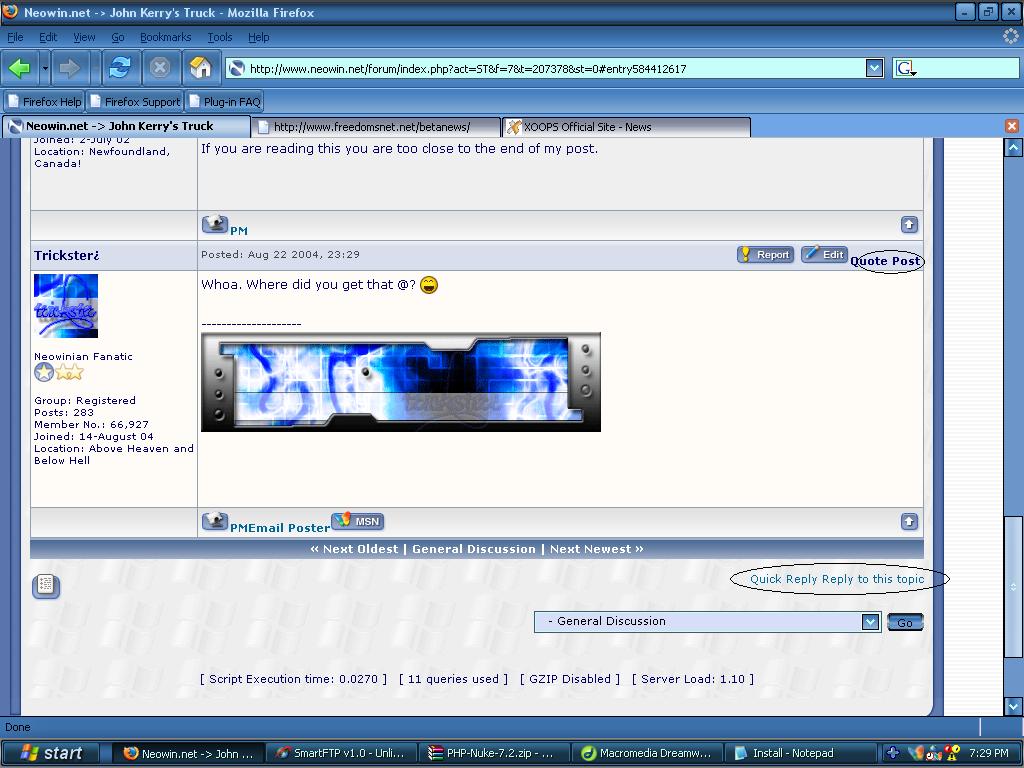Click the General Discussion navigation link
1024x768 pixels.
pyautogui.click(x=473, y=549)
